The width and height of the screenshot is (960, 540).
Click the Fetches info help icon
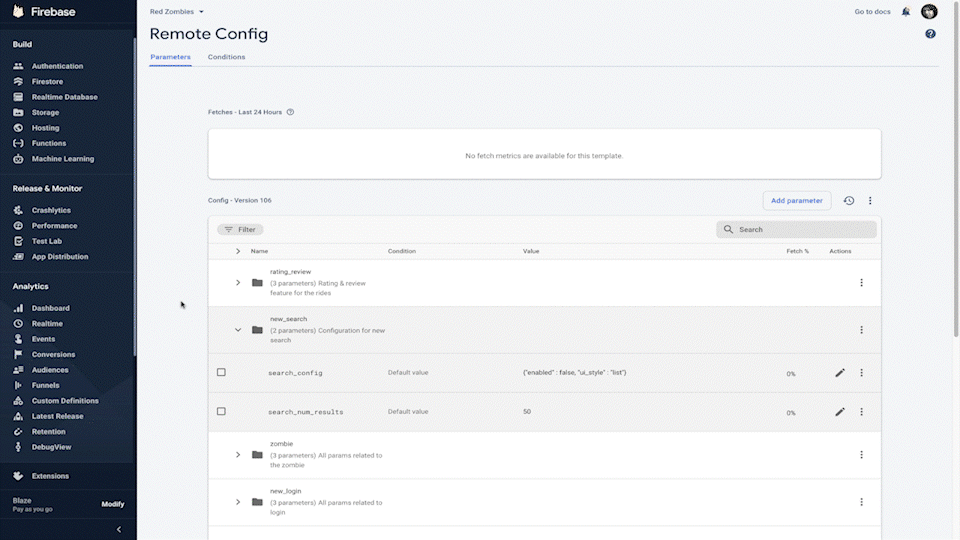(290, 112)
